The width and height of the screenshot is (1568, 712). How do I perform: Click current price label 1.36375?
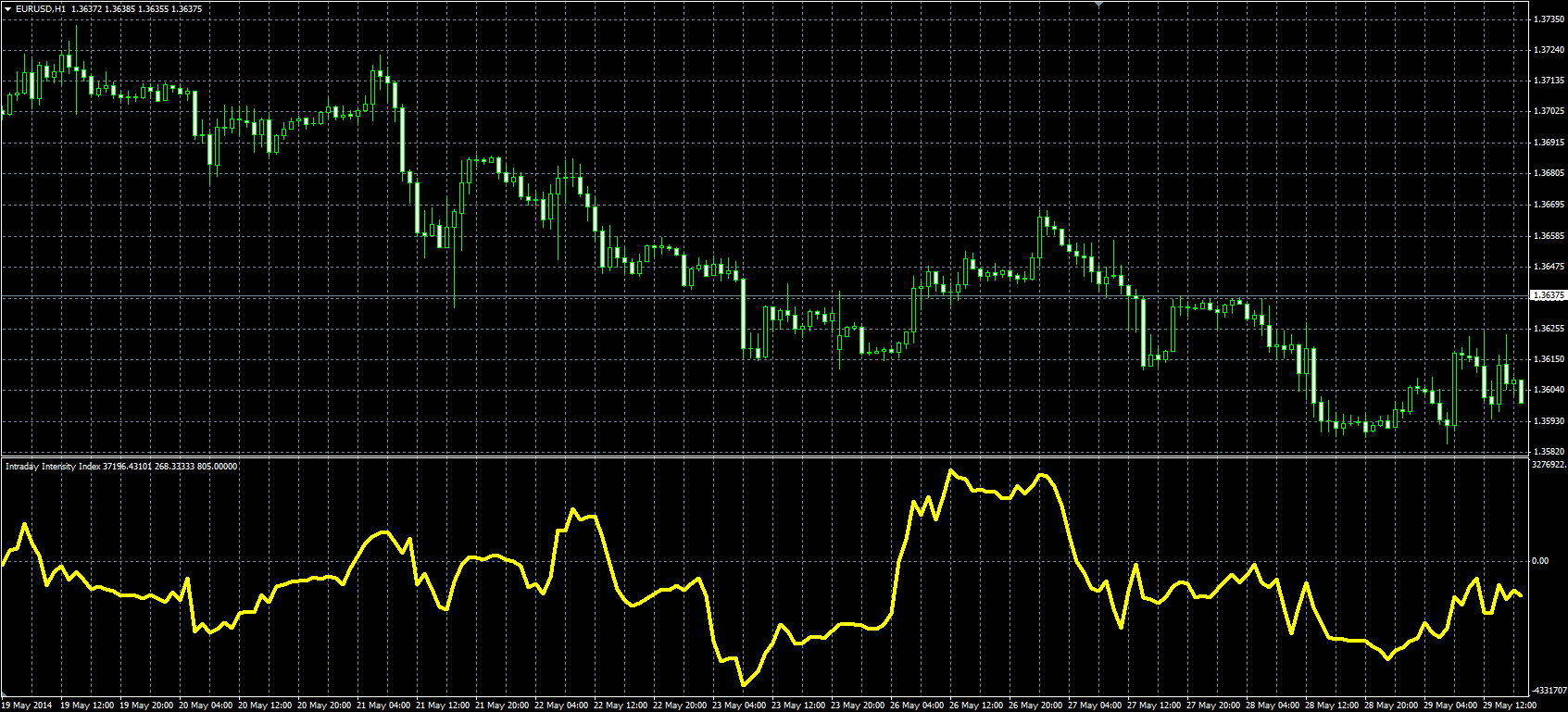point(1549,295)
